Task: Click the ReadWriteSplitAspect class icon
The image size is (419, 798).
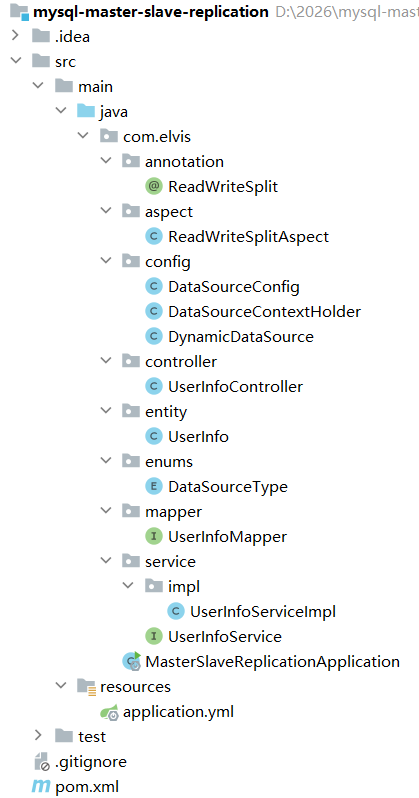Action: [153, 237]
